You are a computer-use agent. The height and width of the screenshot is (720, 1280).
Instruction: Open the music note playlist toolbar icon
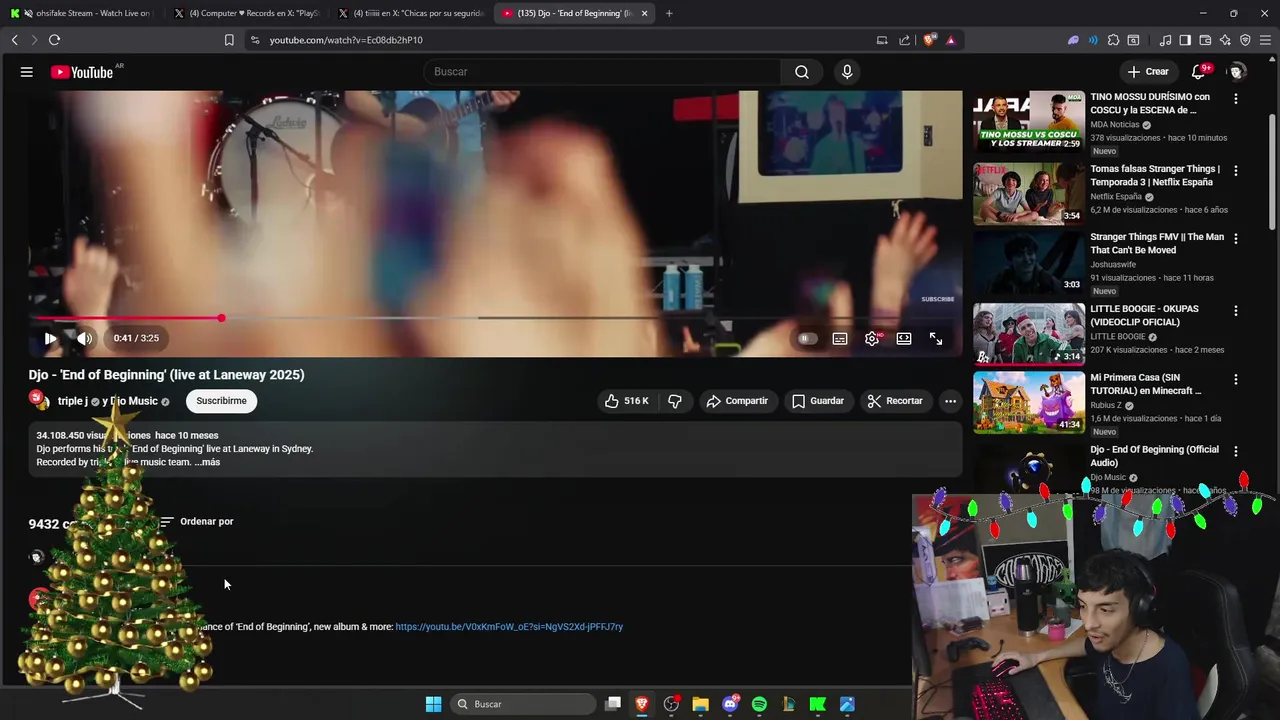1165,40
